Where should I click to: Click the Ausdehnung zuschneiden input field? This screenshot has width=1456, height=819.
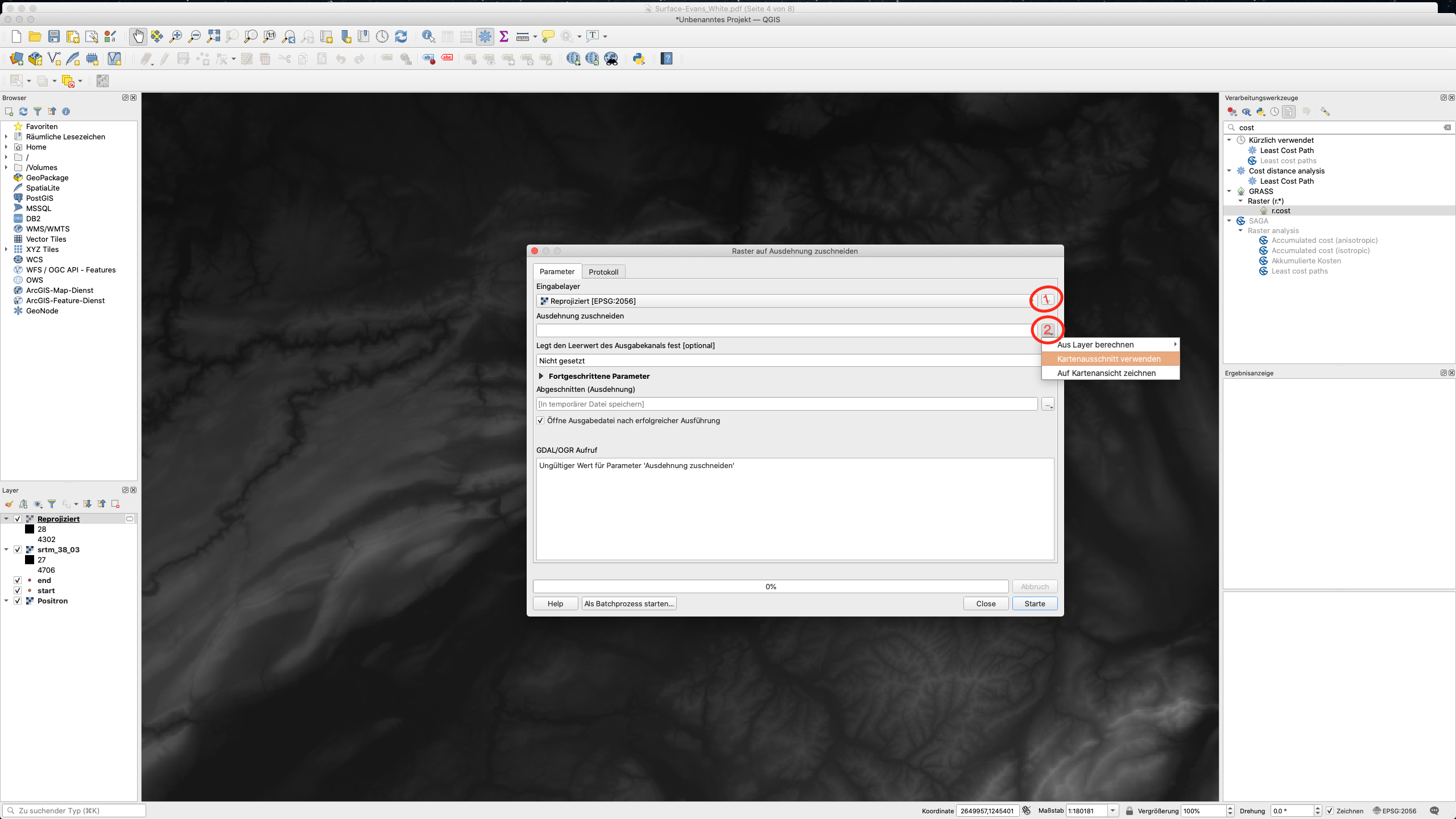(x=787, y=330)
